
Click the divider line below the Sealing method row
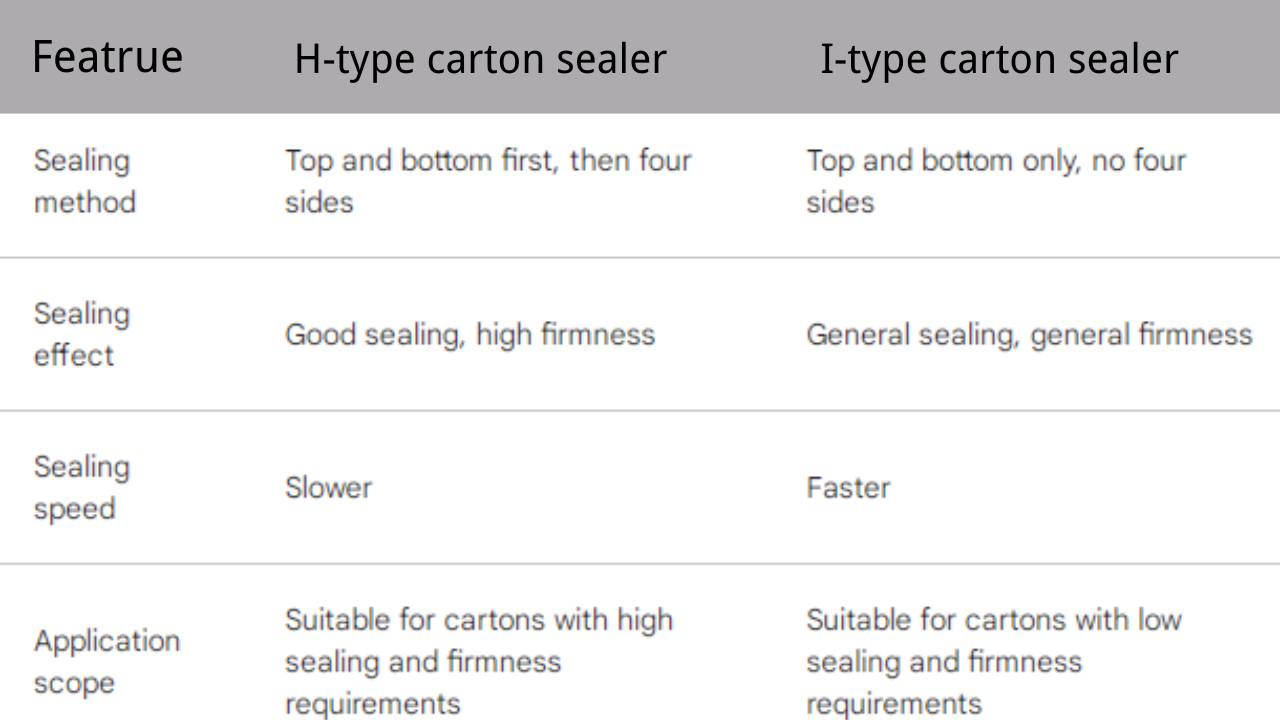(x=640, y=258)
